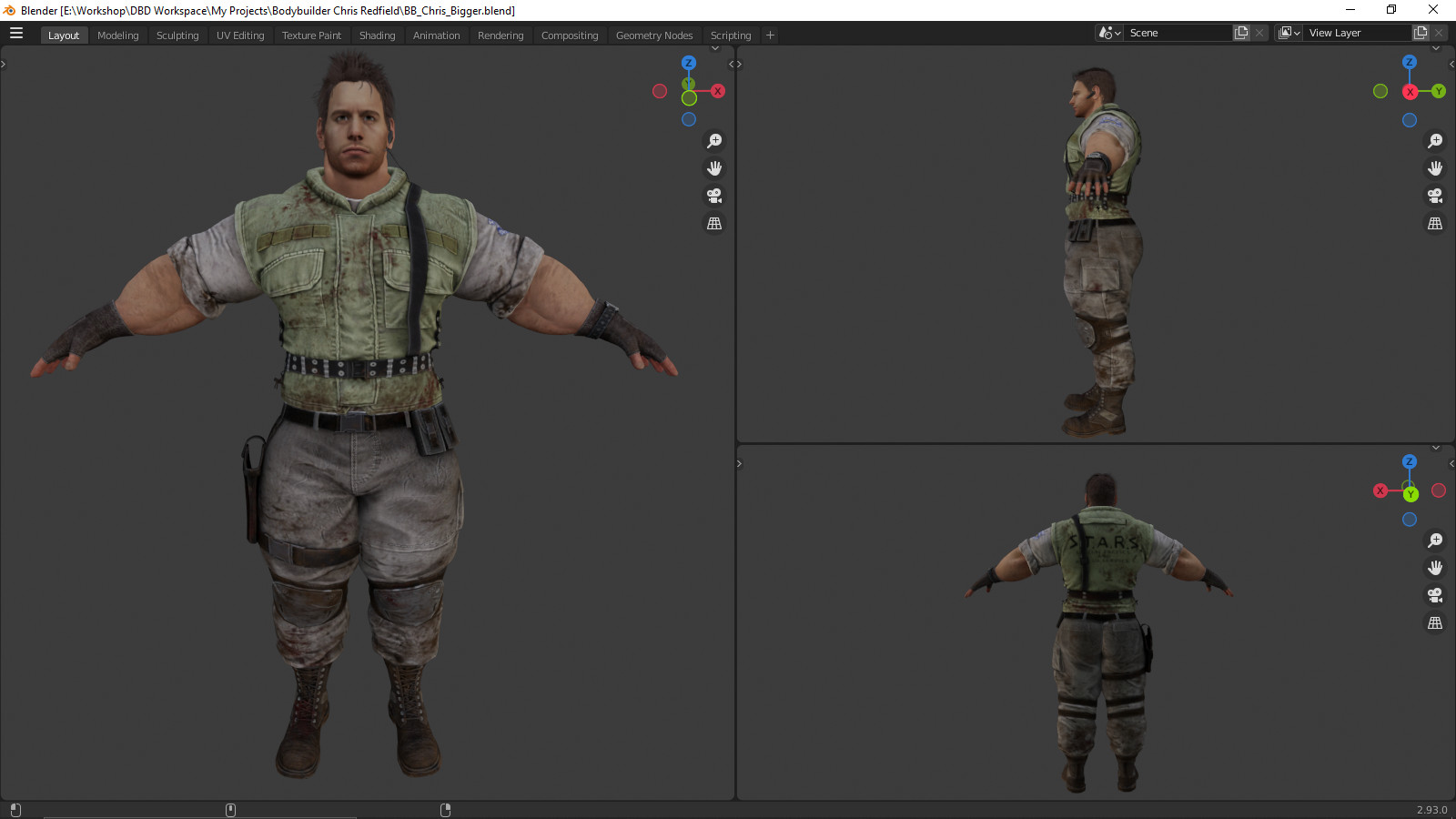Viewport: 1456px width, 819px height.
Task: Select the pan hand in back-view viewport
Action: click(x=1435, y=568)
